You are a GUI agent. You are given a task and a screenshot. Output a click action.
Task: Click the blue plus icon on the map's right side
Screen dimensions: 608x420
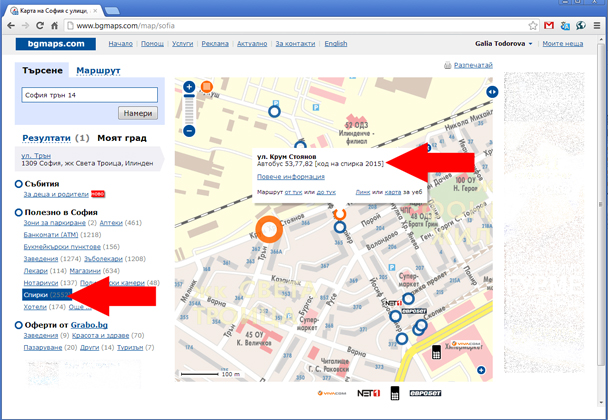pos(481,370)
